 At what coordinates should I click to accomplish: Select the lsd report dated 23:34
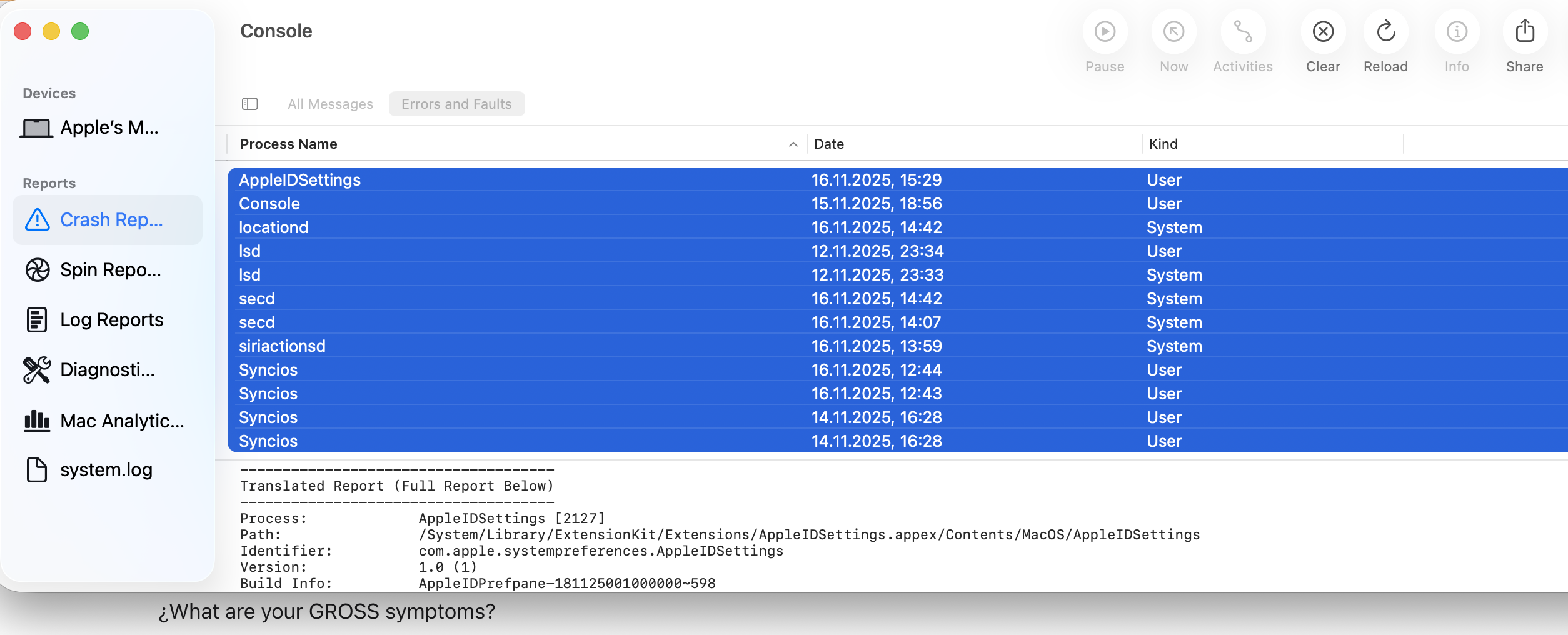(x=898, y=251)
